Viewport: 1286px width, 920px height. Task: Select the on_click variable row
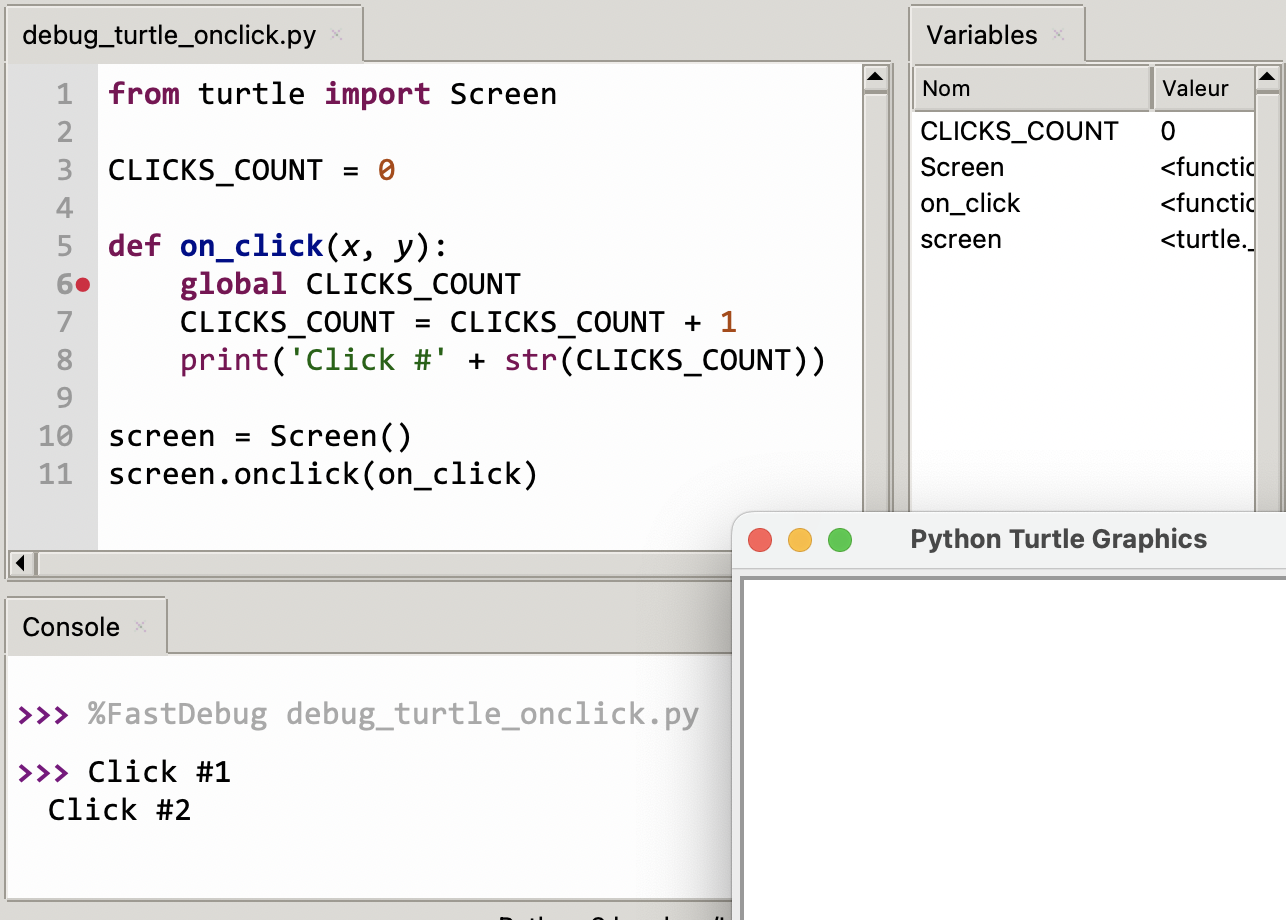click(x=970, y=203)
